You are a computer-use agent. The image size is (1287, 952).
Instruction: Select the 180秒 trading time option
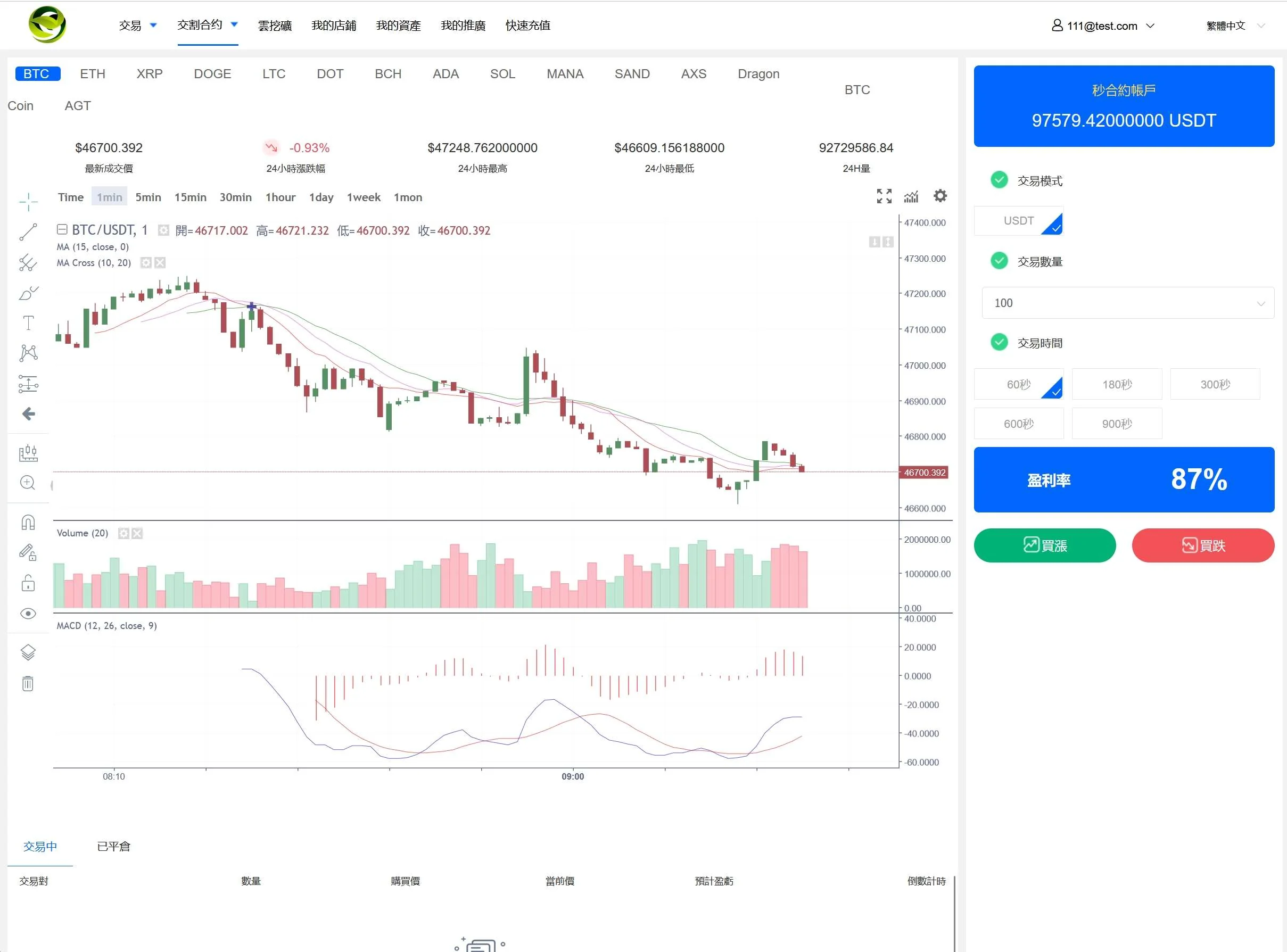pos(1116,384)
